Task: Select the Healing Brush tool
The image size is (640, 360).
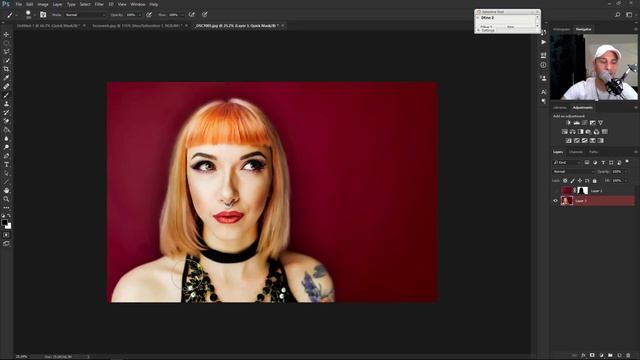Action: [6, 86]
